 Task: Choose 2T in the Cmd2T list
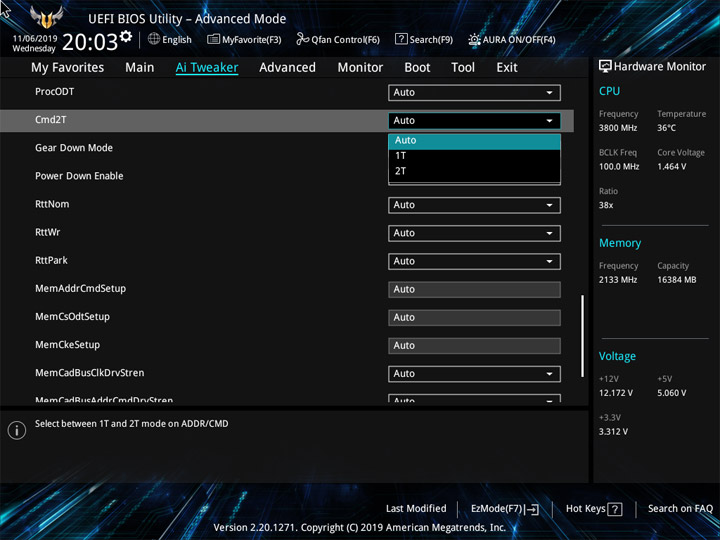[474, 171]
